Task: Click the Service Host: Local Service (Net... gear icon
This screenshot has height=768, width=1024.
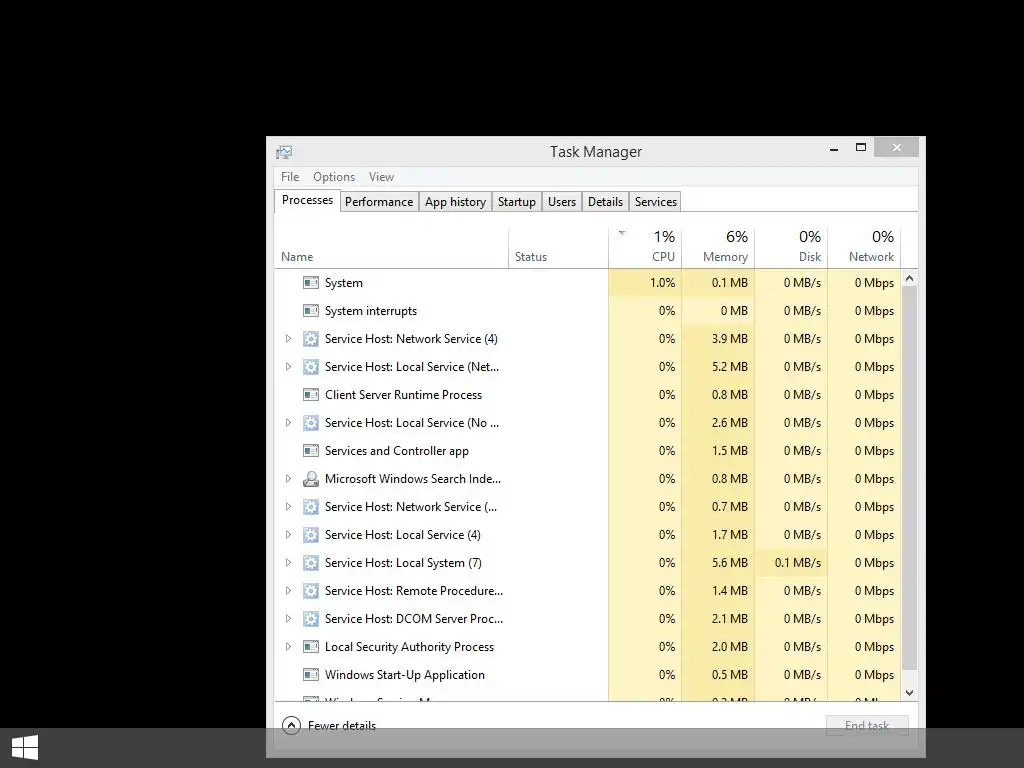Action: (311, 367)
